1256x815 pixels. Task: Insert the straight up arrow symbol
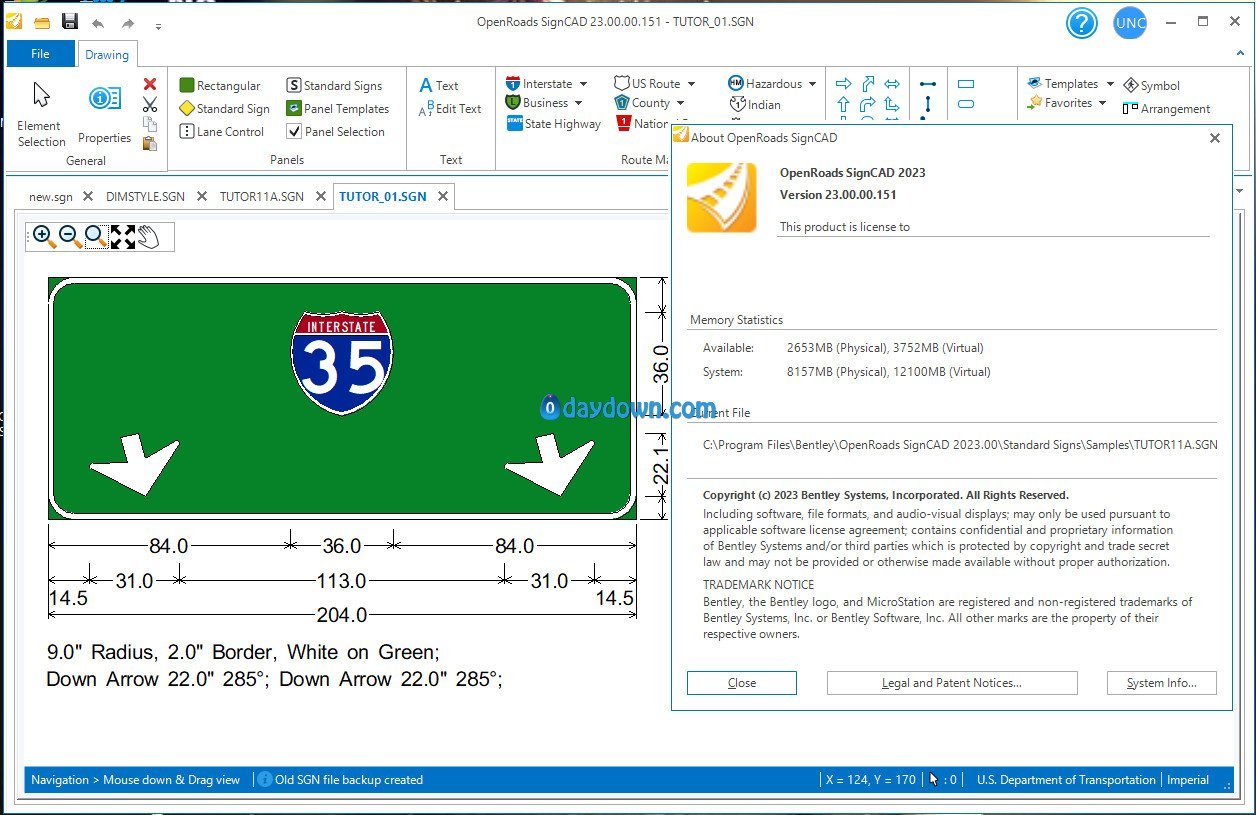pos(843,104)
